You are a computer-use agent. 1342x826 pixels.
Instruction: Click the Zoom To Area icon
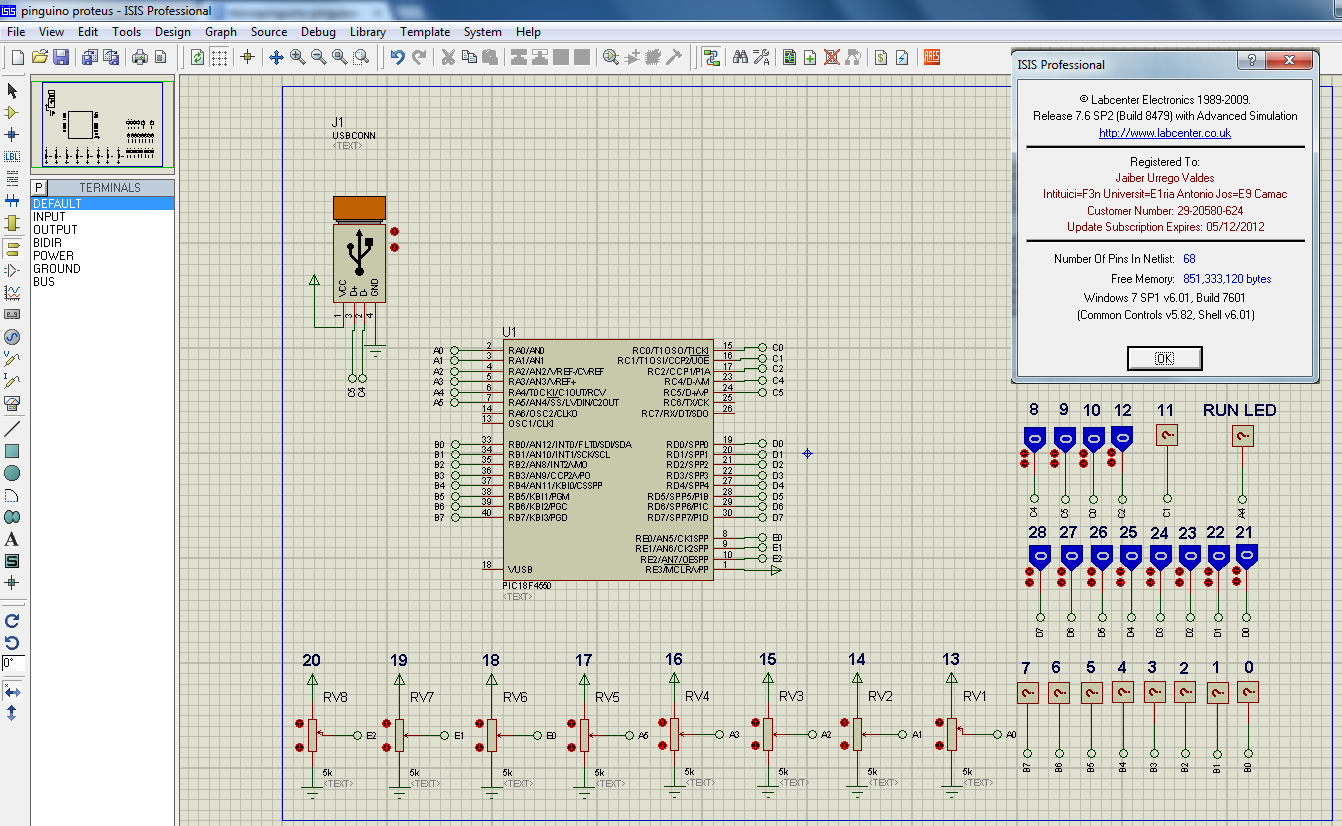[x=361, y=57]
